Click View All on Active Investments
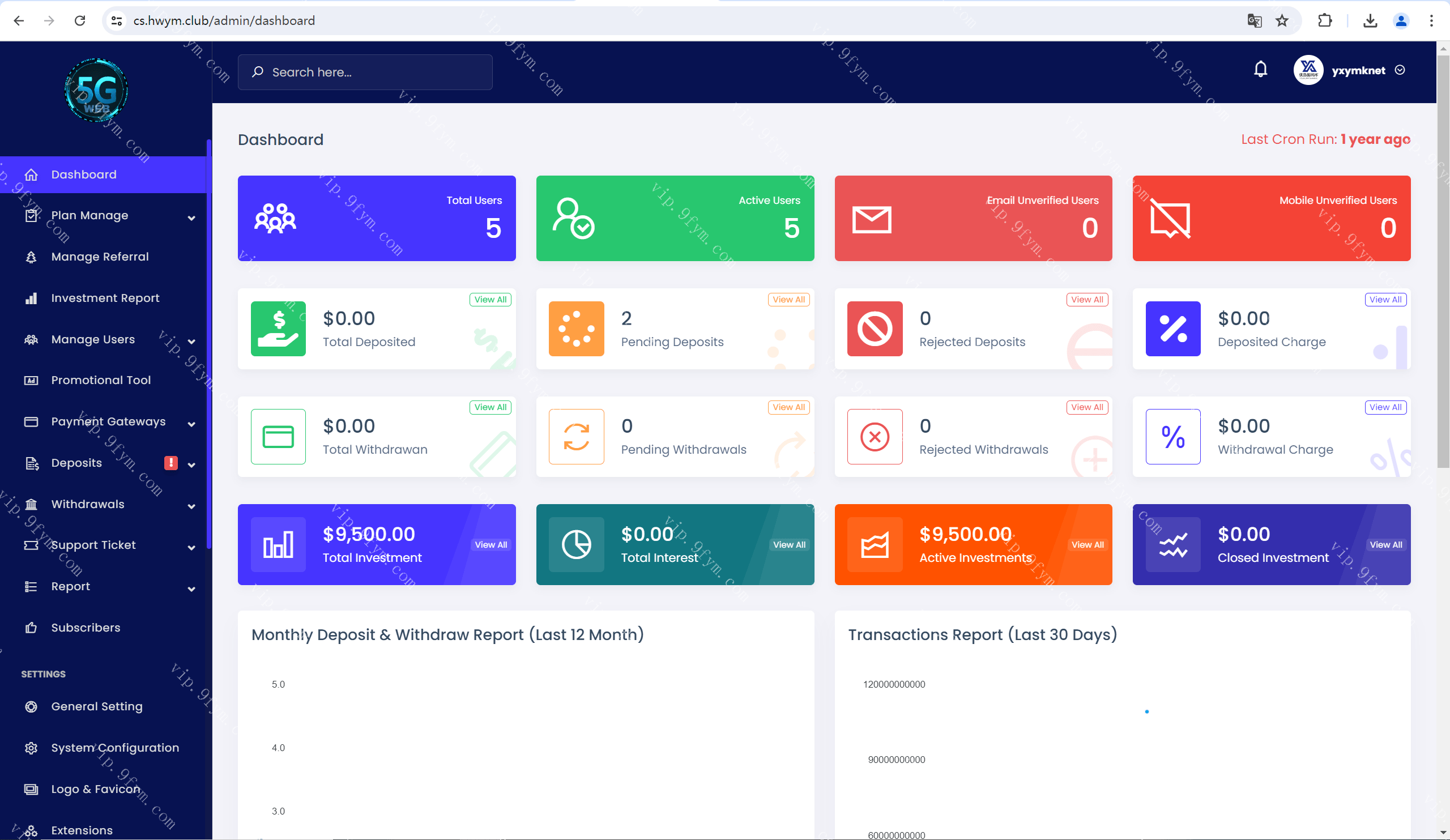 coord(1087,545)
